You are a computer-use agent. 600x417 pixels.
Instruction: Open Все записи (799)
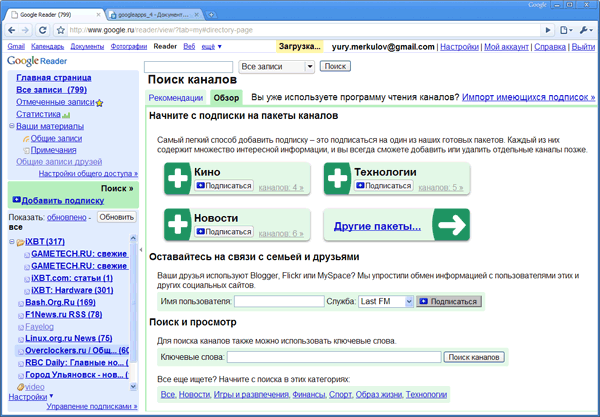(x=51, y=90)
